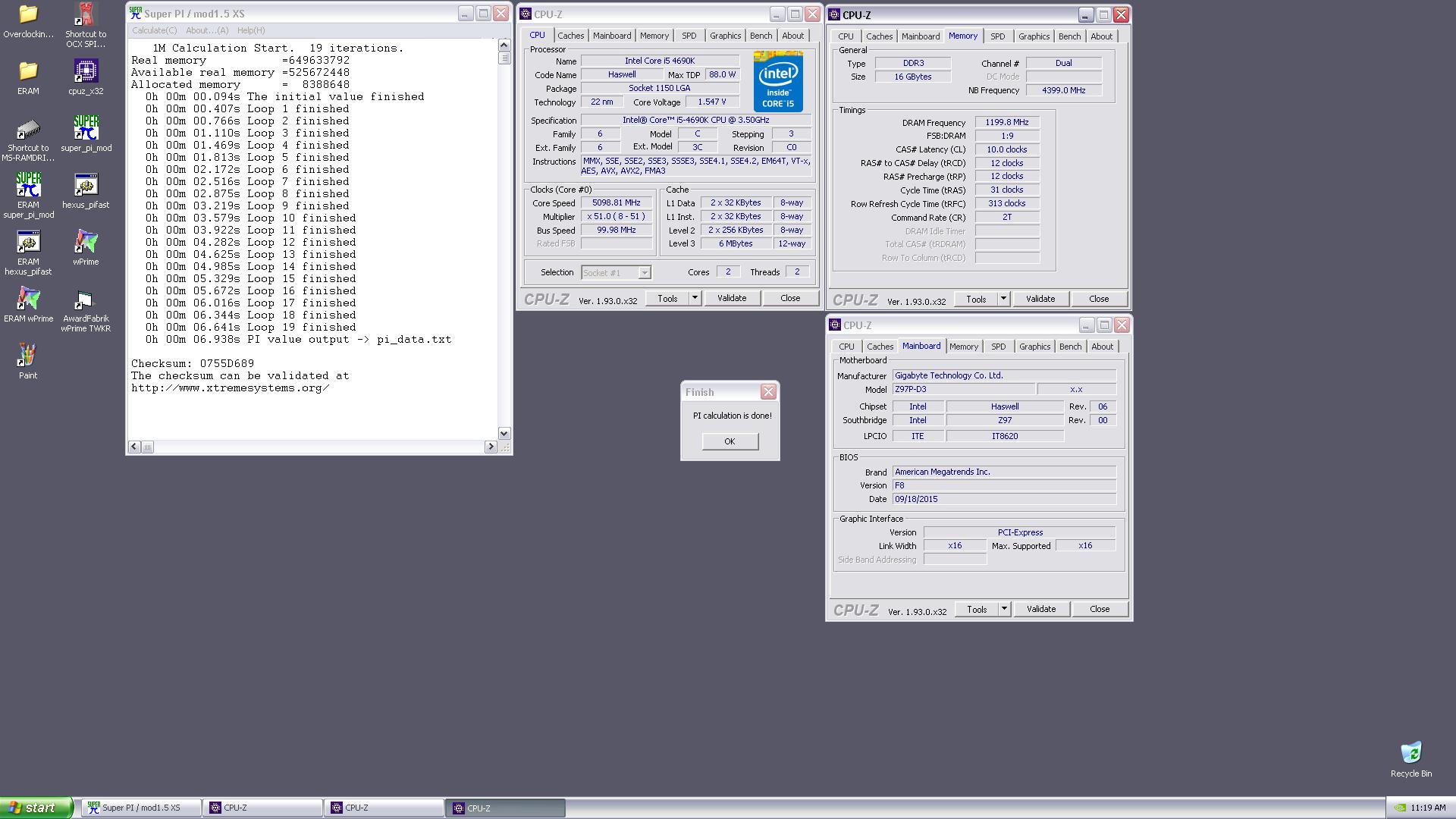The height and width of the screenshot is (819, 1456).
Task: Open the Recycle Bin icon
Action: (1410, 760)
